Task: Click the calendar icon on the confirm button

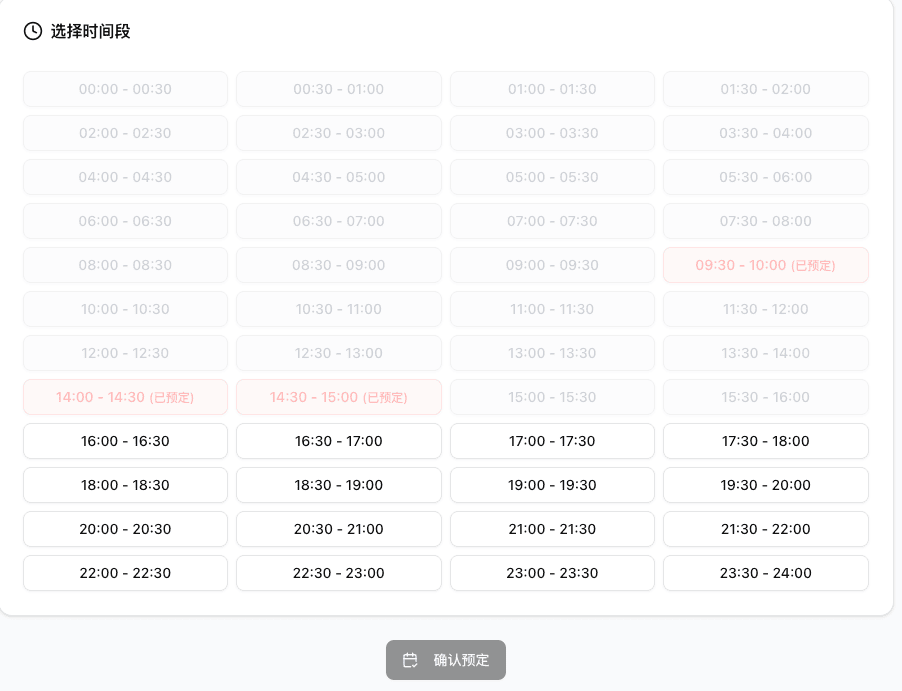Action: point(411,660)
